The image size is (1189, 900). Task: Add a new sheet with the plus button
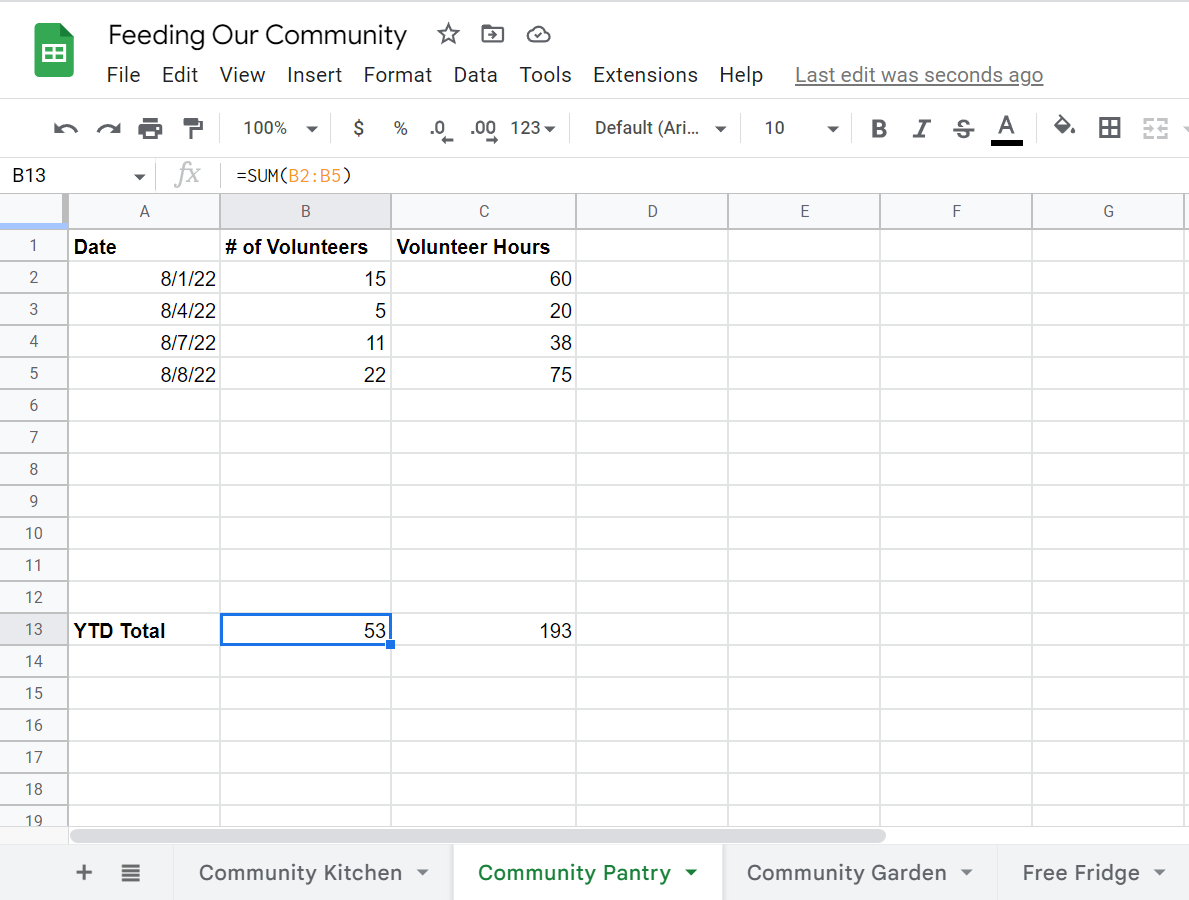(x=84, y=872)
